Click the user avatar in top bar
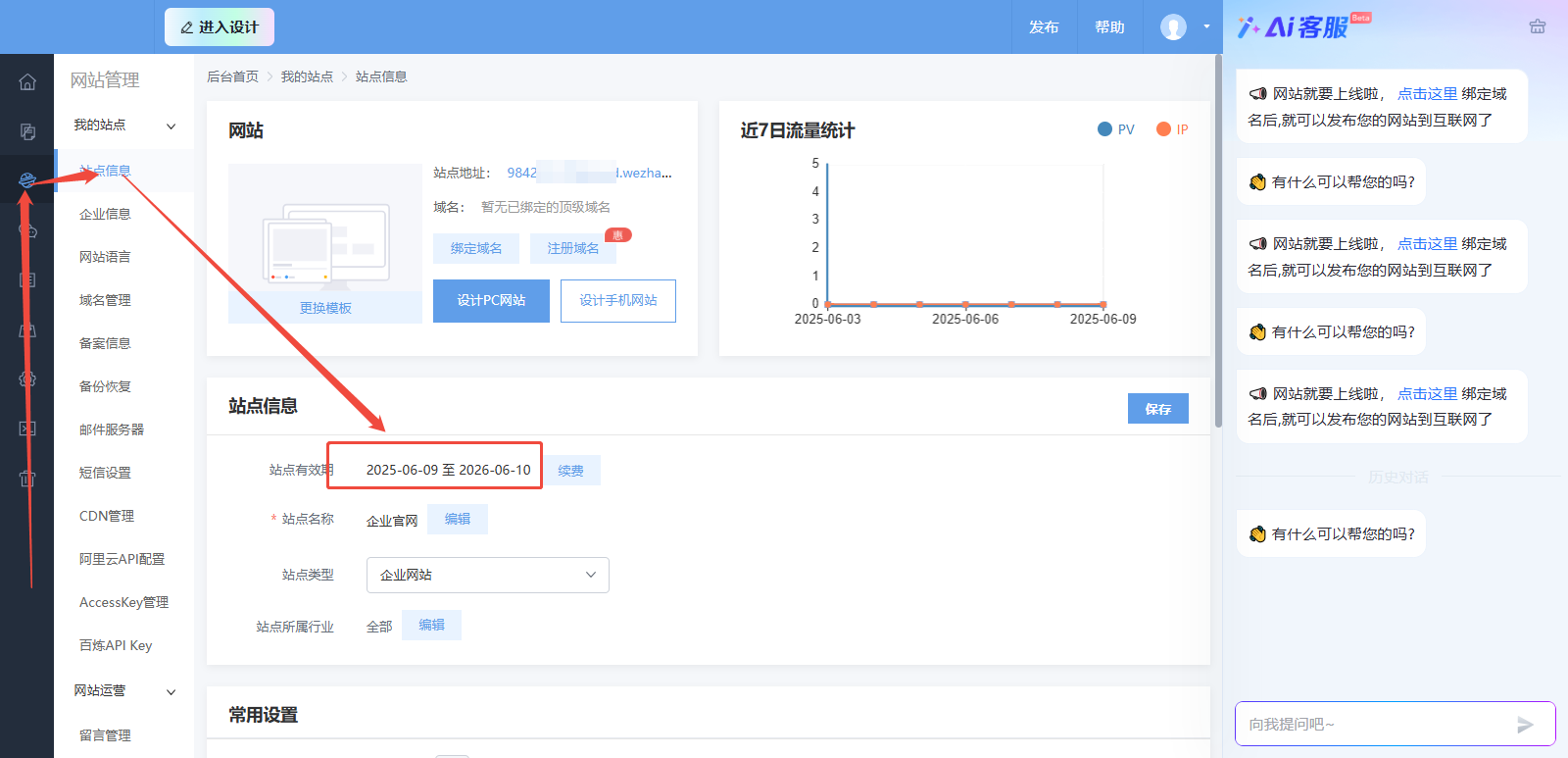 (1173, 26)
